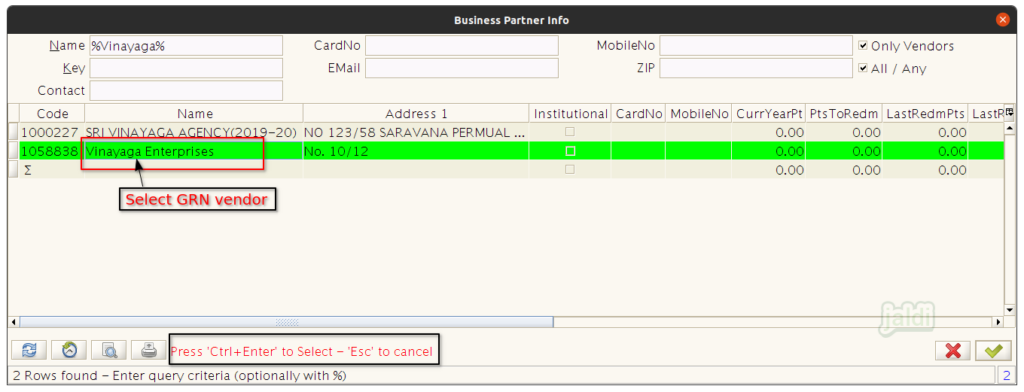Click the Contact input field

pos(186,90)
